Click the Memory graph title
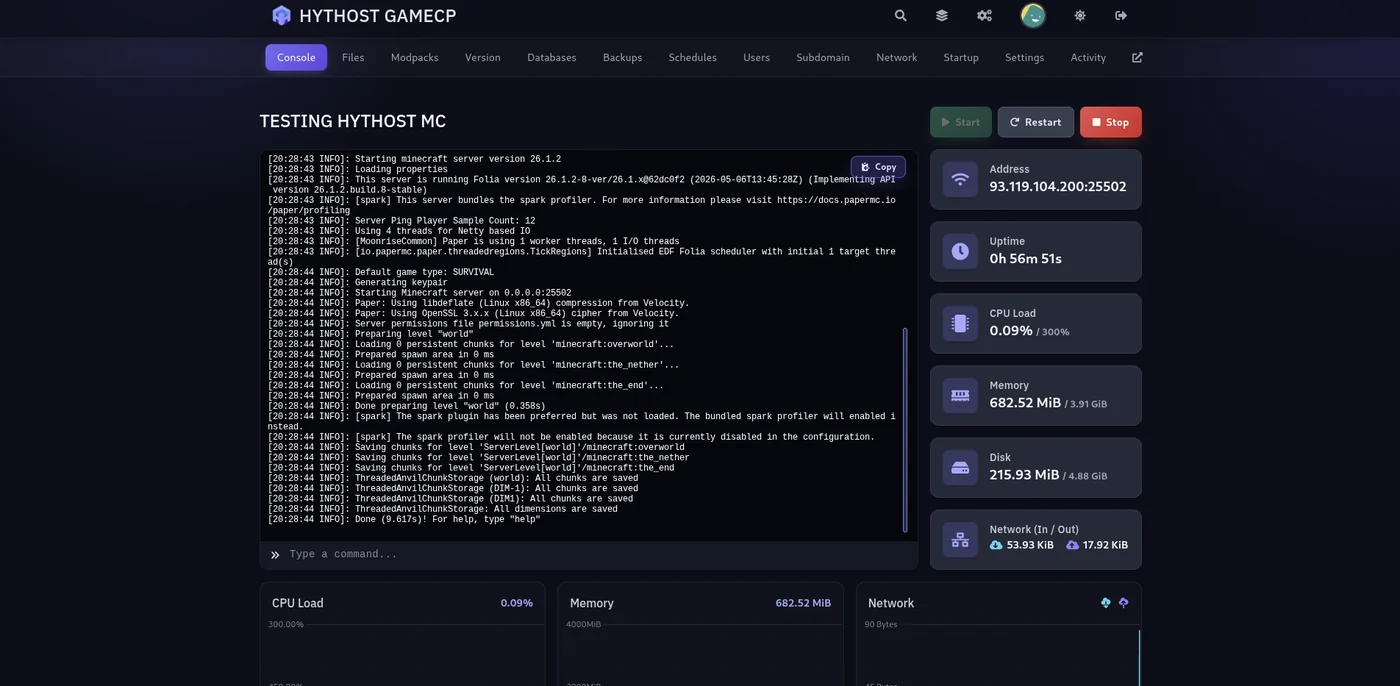1400x686 pixels. click(592, 603)
